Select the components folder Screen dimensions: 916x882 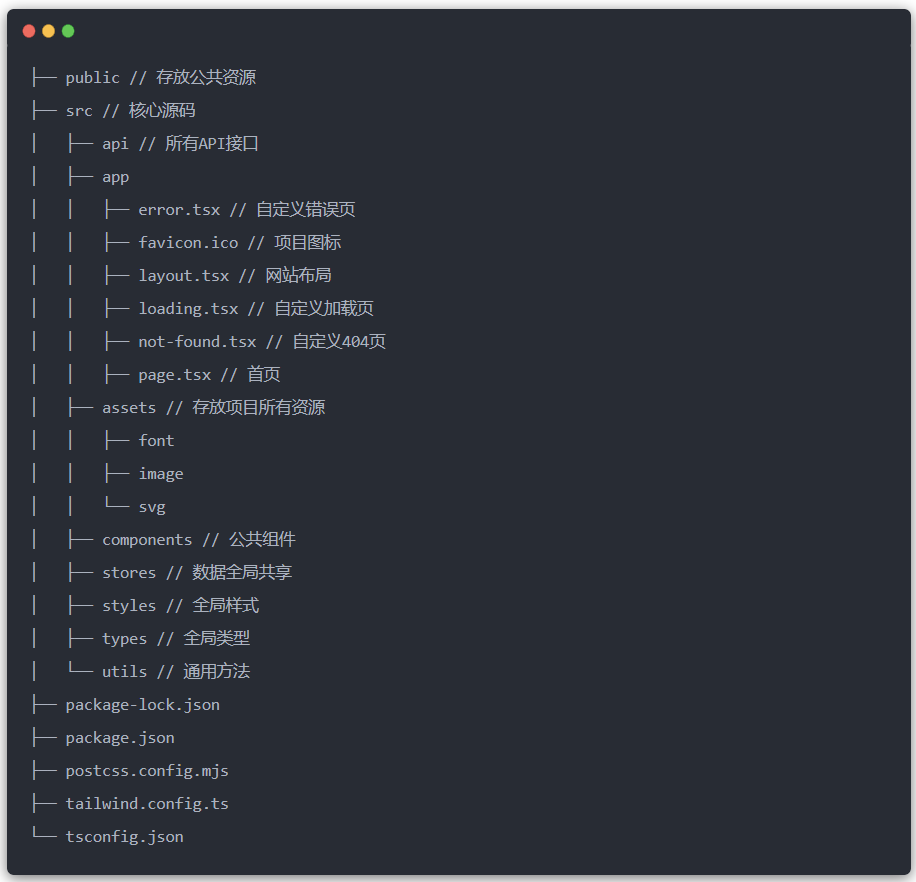(x=147, y=540)
